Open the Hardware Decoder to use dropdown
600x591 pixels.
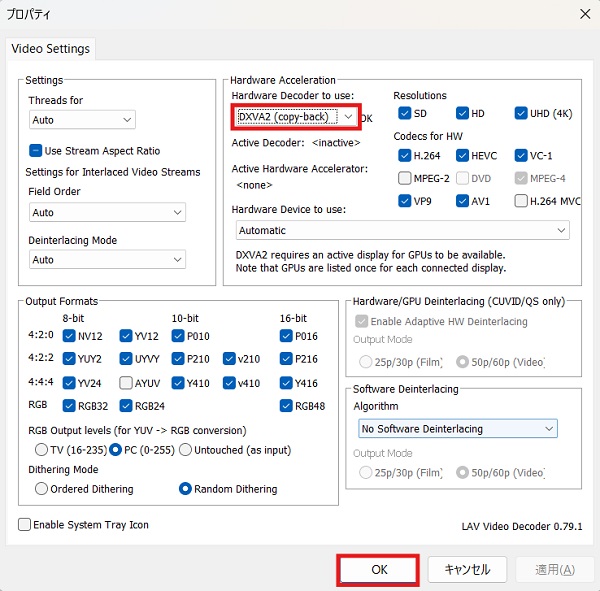click(296, 117)
